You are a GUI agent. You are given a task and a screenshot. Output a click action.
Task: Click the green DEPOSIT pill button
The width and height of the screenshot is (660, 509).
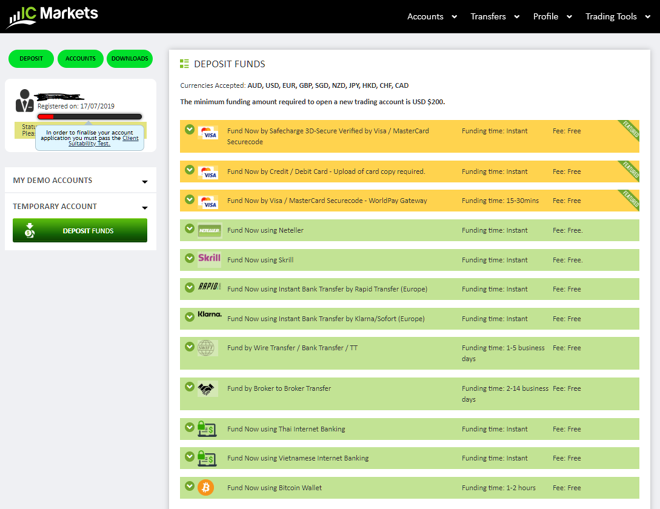click(31, 59)
